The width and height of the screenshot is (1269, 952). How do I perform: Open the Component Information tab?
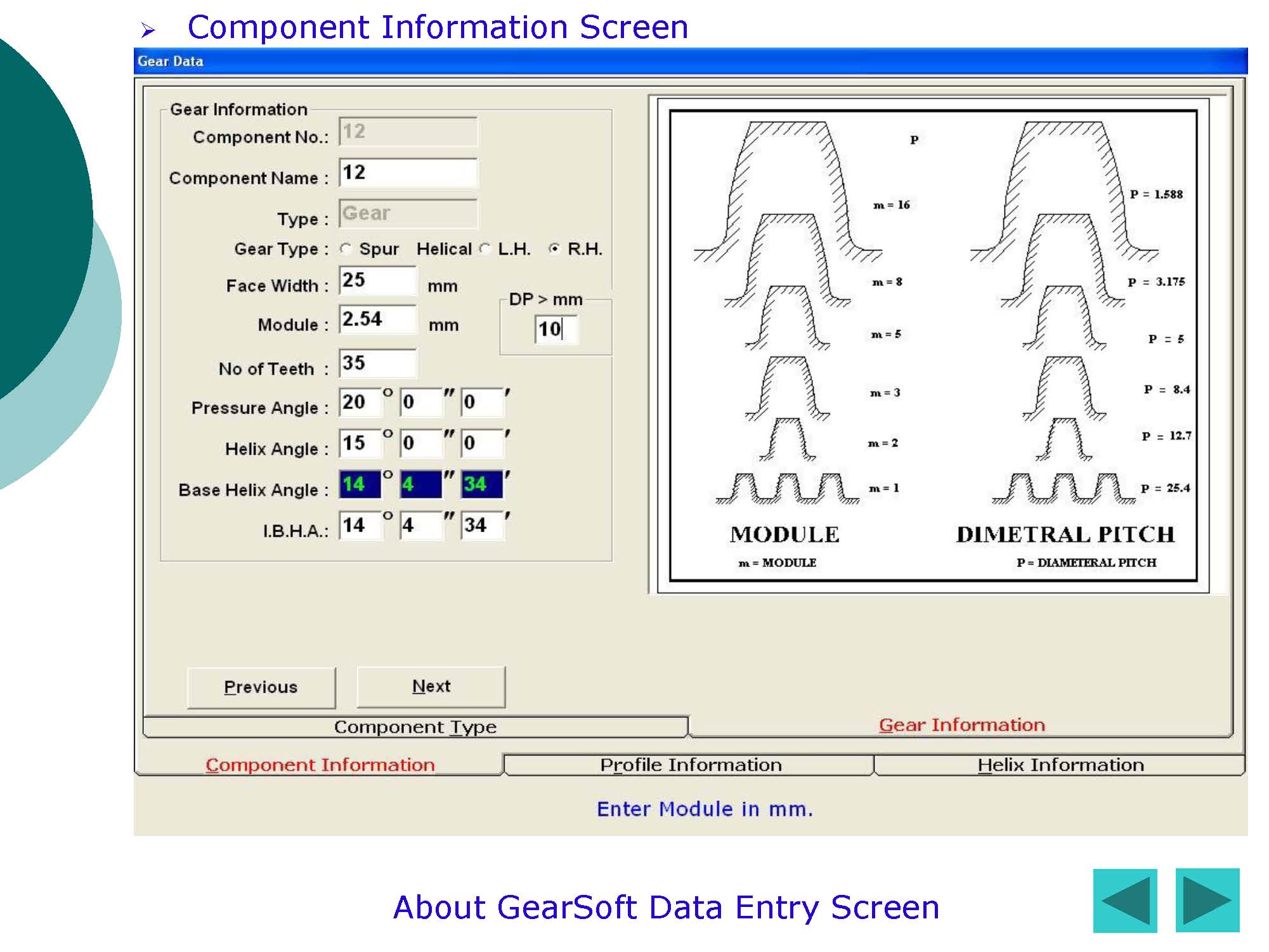pyautogui.click(x=320, y=765)
